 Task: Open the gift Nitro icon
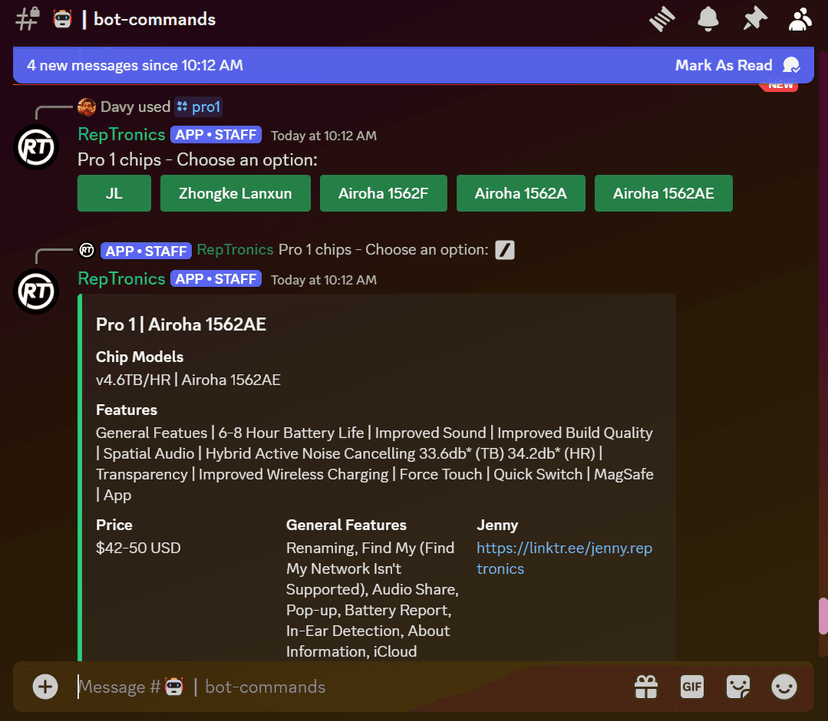point(646,687)
